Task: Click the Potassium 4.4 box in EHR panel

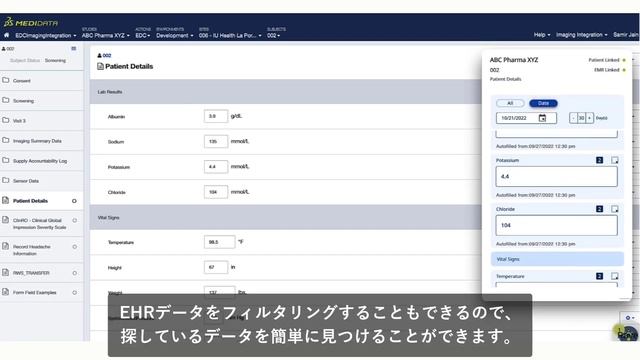Action: point(556,177)
